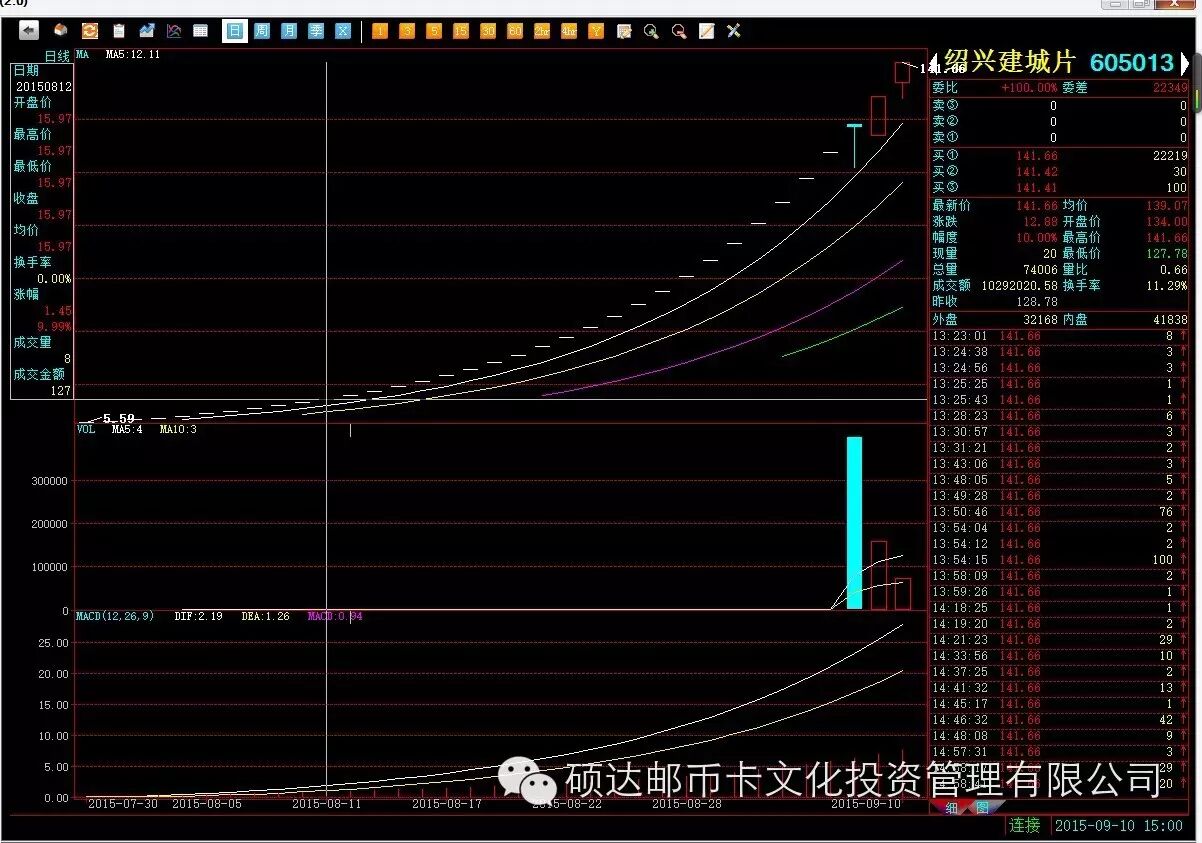Click the orange refresh icon

[x=90, y=31]
